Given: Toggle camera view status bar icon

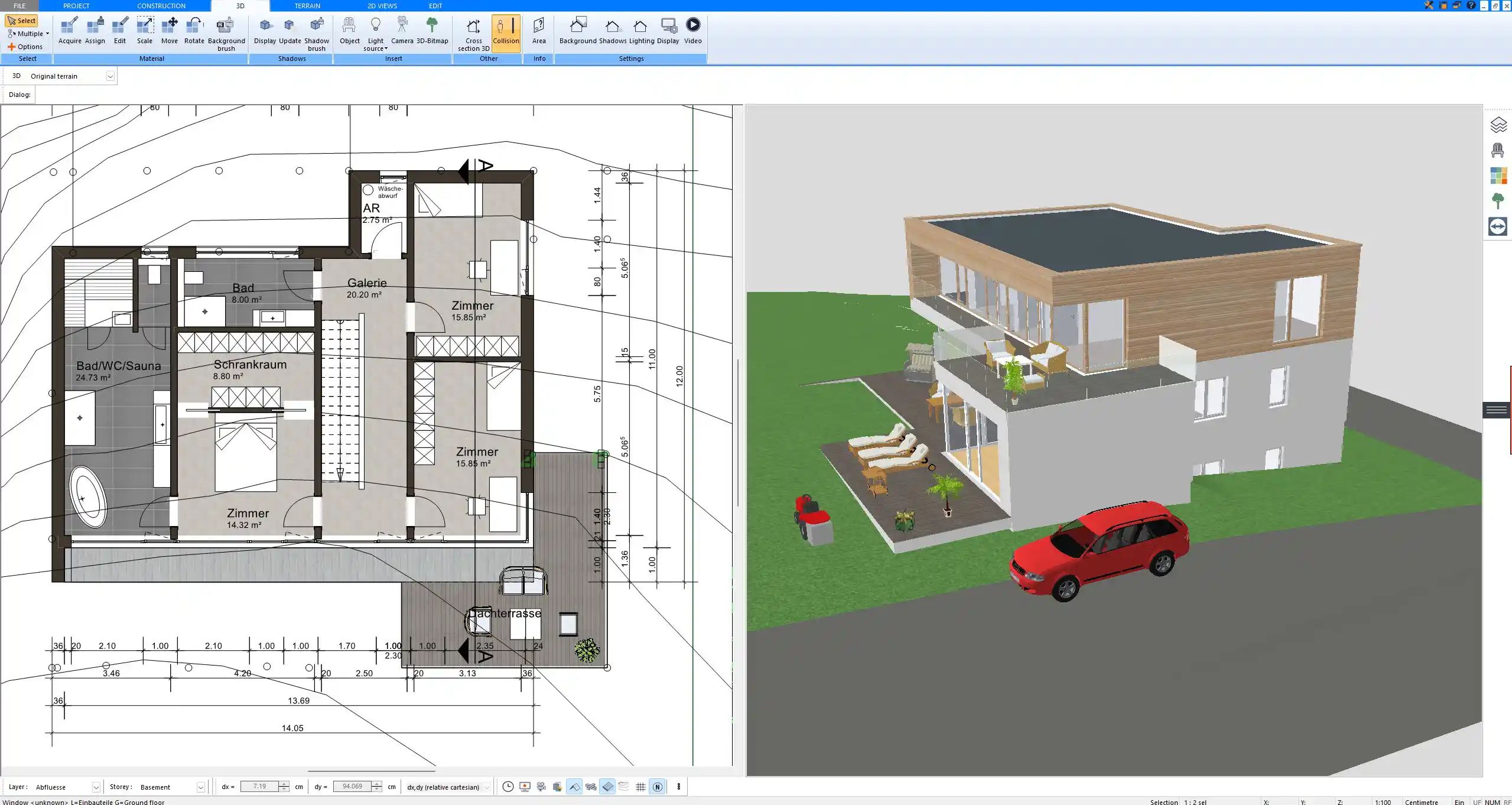Looking at the screenshot, I should (541, 787).
